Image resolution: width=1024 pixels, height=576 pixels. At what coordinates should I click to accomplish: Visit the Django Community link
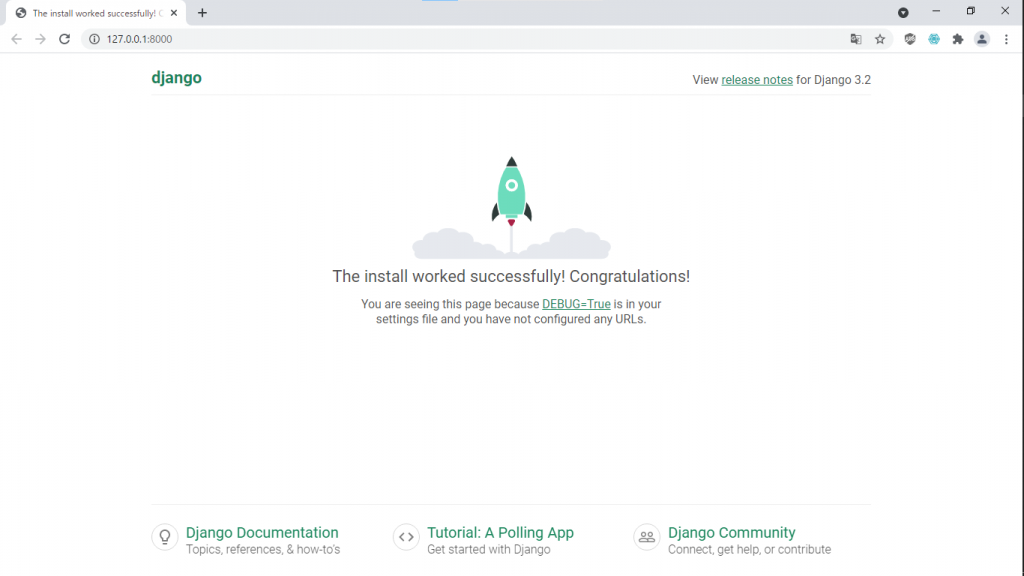coord(731,533)
